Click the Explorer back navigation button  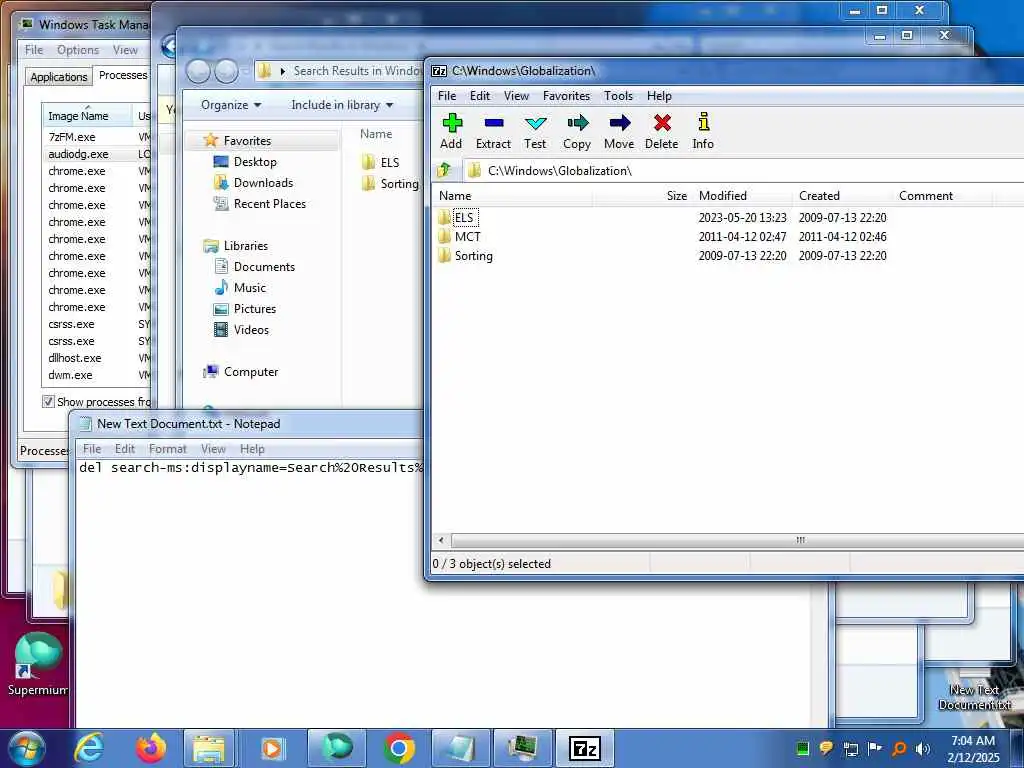pos(198,71)
